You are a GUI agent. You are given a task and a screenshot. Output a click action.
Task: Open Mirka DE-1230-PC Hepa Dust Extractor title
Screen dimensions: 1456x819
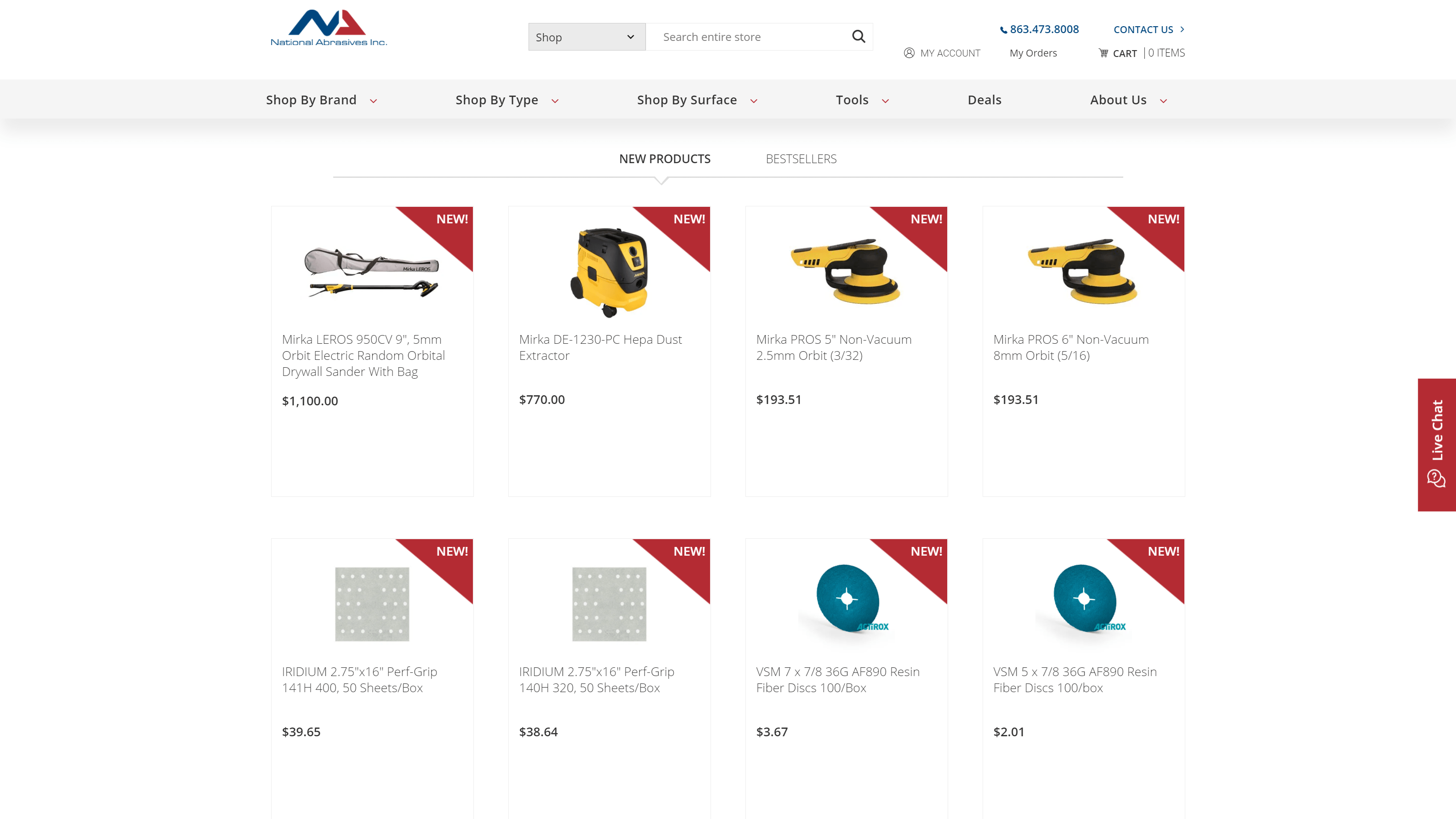tap(600, 347)
